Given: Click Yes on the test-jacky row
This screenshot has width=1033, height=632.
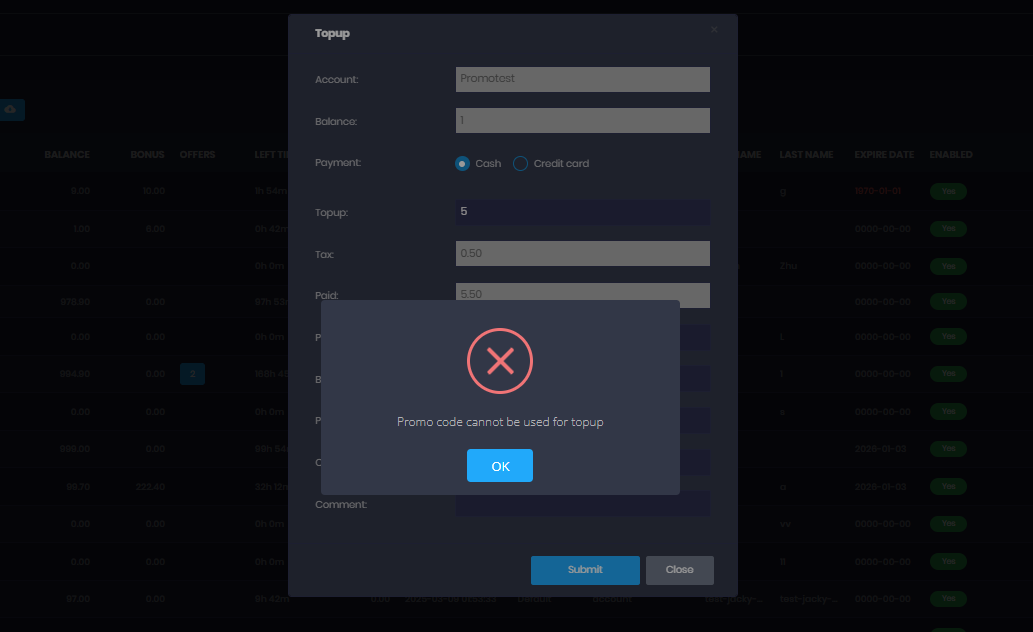Looking at the screenshot, I should [x=948, y=598].
